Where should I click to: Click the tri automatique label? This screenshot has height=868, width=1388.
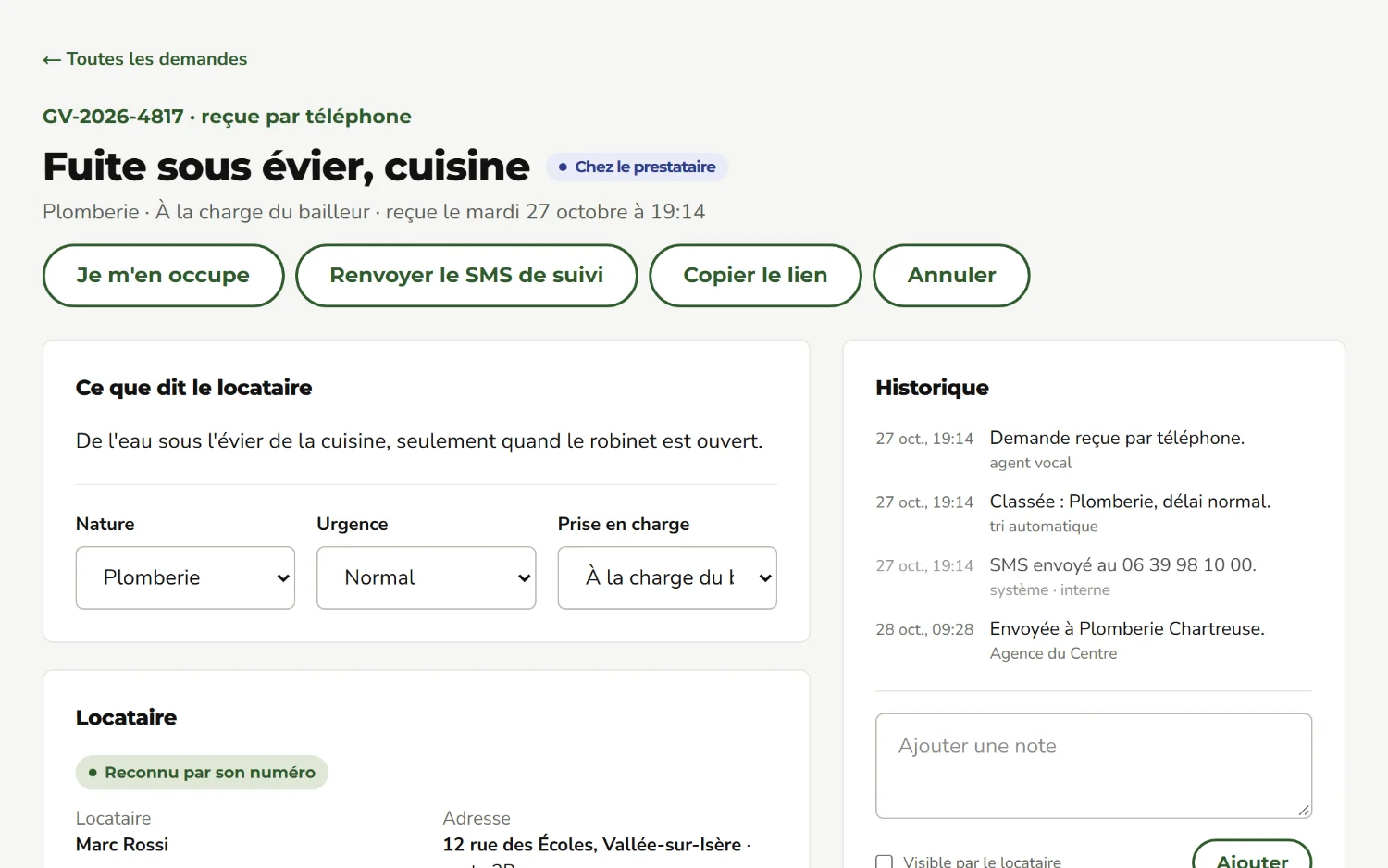tap(1044, 527)
